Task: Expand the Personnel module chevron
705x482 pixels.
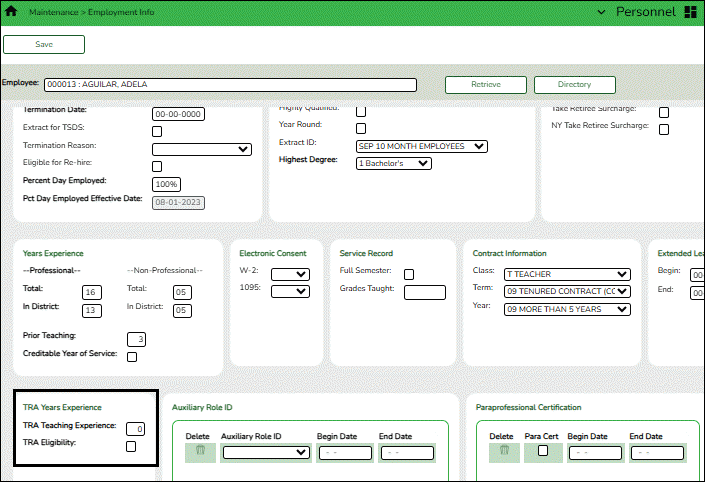Action: tap(601, 12)
